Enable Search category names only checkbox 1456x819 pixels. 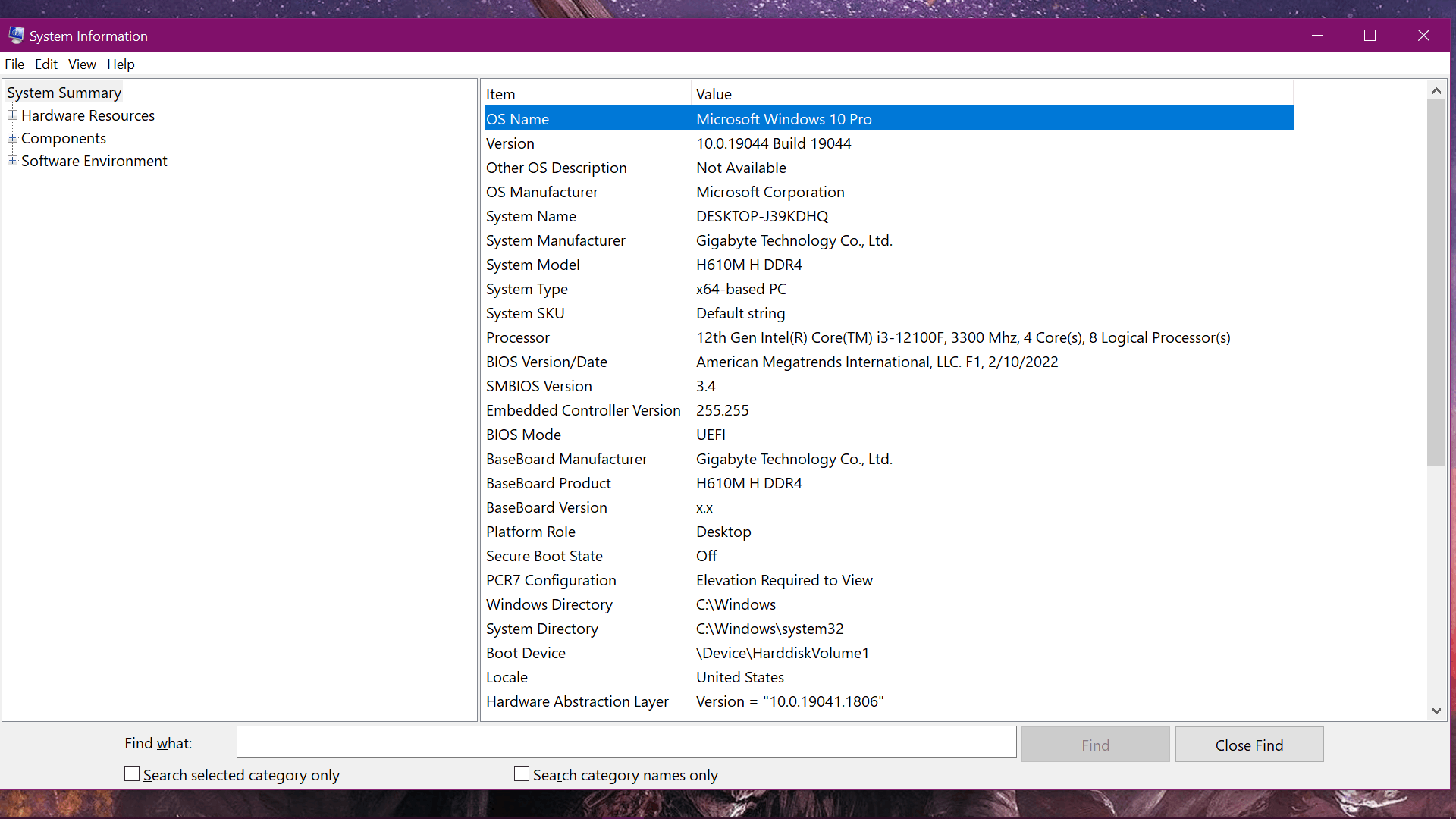coord(522,773)
